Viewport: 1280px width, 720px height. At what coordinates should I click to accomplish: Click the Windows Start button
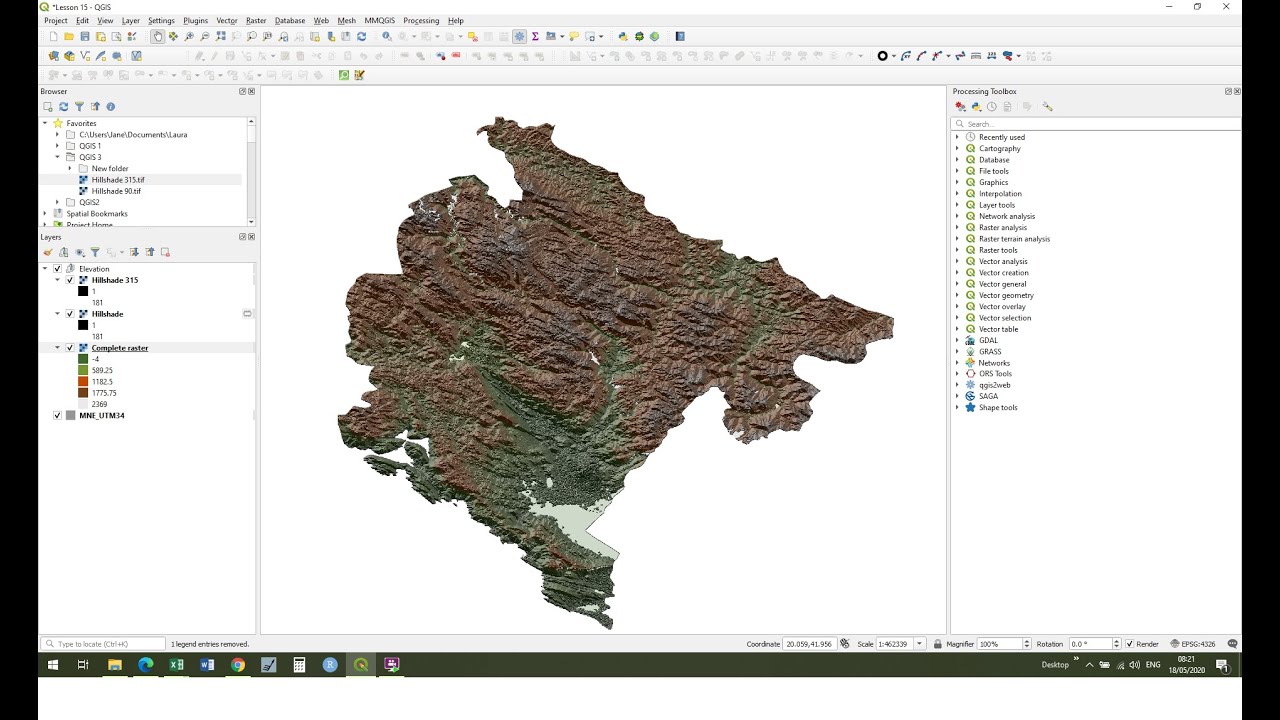(53, 665)
